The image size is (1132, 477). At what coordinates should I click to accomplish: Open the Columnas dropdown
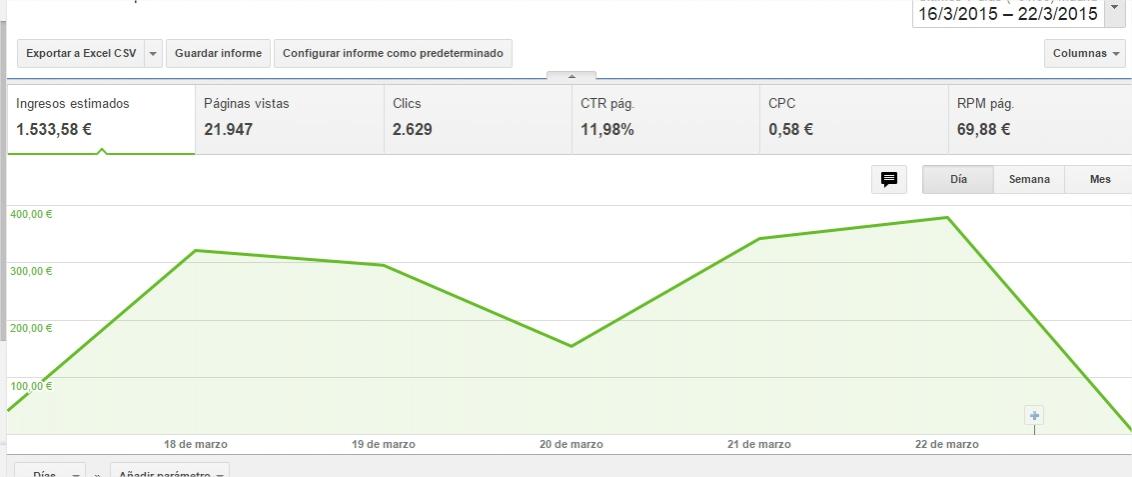[x=1086, y=54]
